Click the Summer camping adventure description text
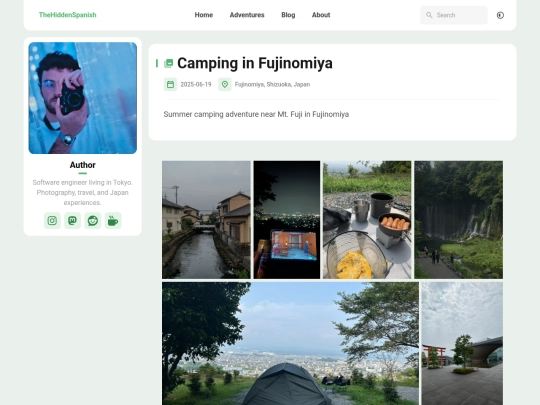Screen dimensions: 540x405 (256, 114)
